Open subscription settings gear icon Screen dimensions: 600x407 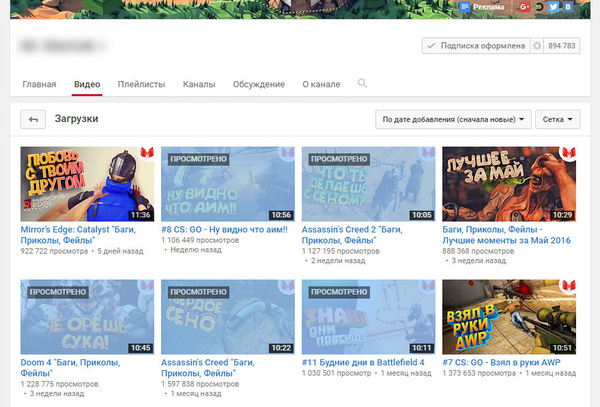click(537, 46)
